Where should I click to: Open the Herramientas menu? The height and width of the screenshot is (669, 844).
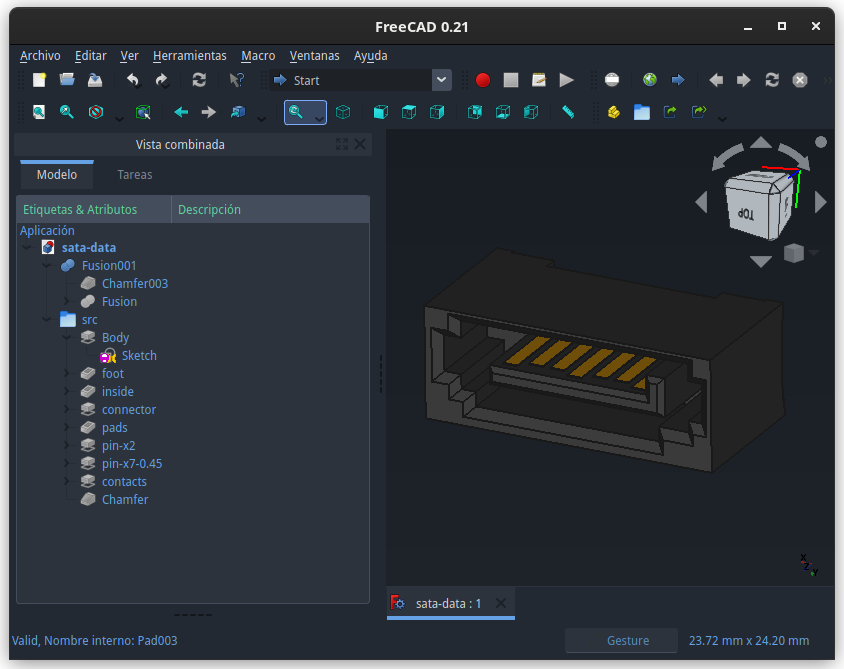[189, 56]
